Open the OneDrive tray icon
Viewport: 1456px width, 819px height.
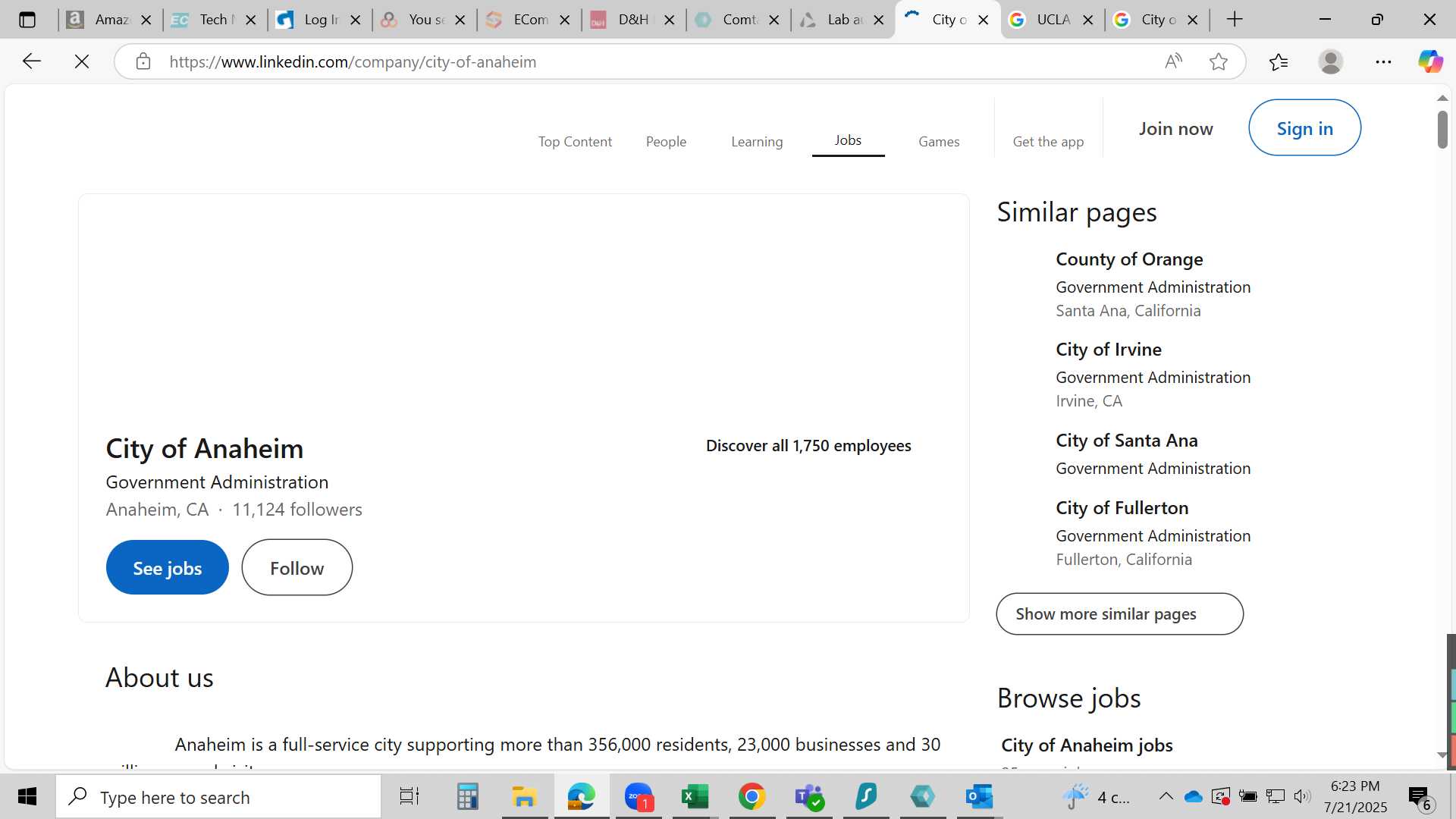pyautogui.click(x=1194, y=796)
